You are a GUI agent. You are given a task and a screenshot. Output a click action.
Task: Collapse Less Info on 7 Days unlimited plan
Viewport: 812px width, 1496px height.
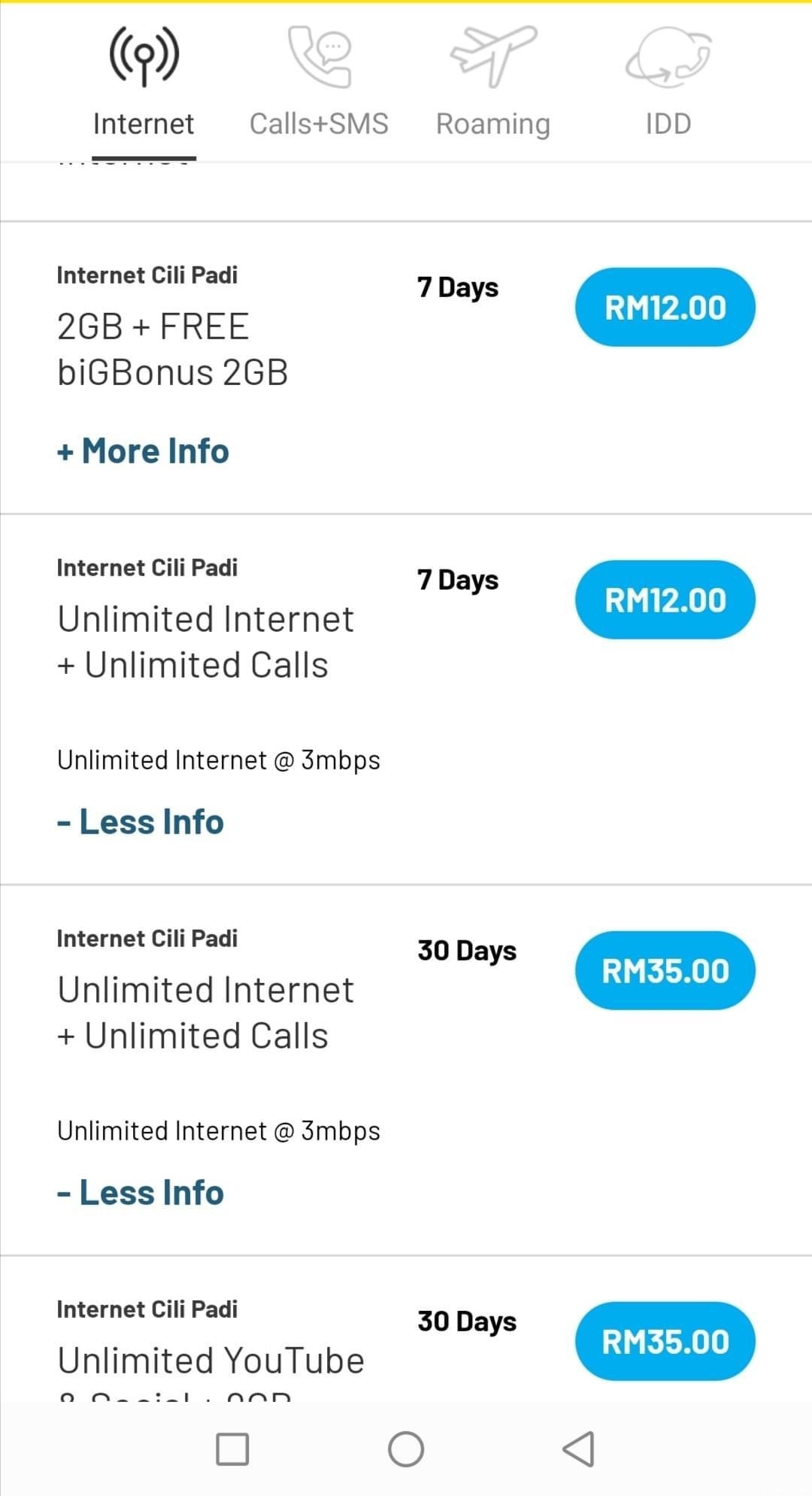(x=141, y=822)
